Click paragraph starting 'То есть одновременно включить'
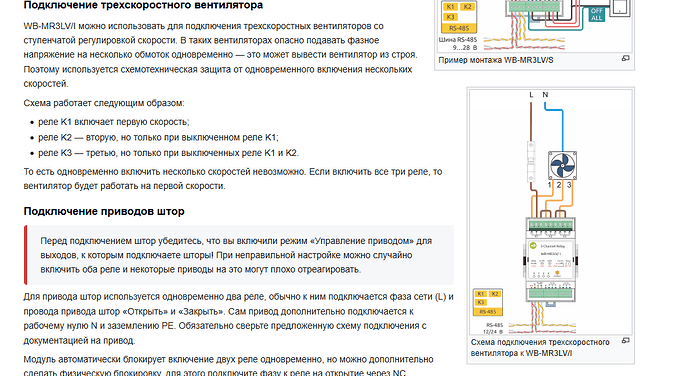This screenshot has height=376, width=690. tap(233, 179)
